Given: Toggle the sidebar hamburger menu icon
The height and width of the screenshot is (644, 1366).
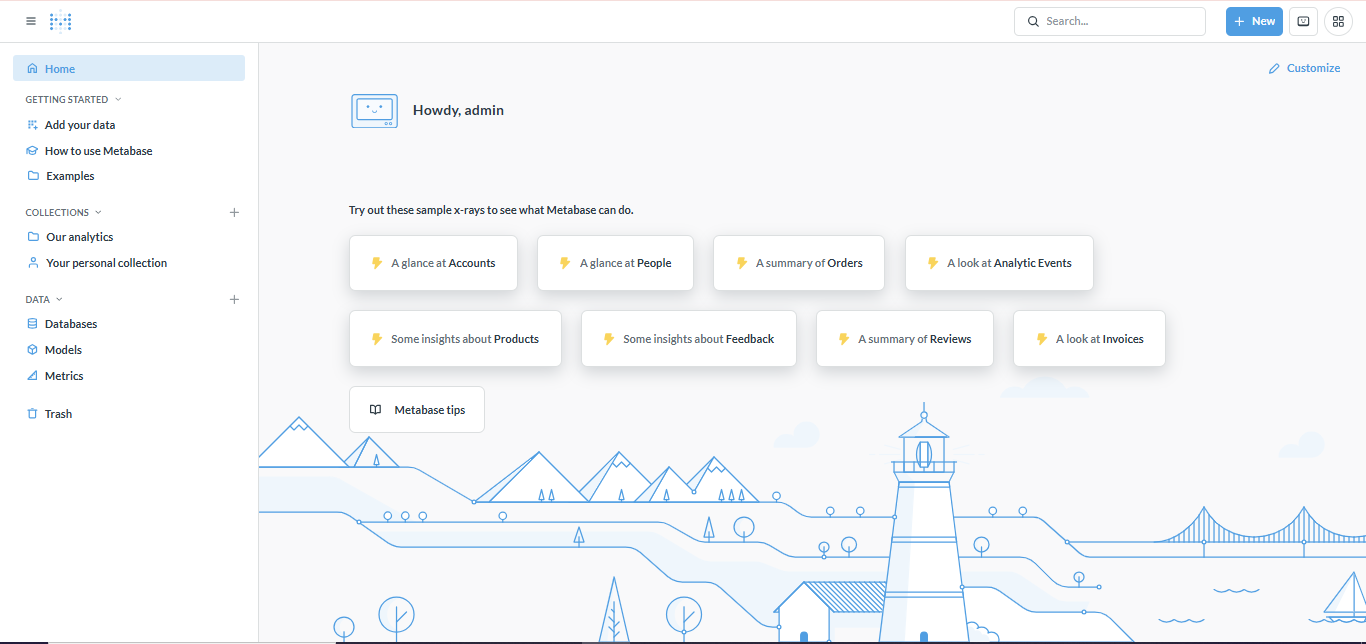Looking at the screenshot, I should coord(31,21).
